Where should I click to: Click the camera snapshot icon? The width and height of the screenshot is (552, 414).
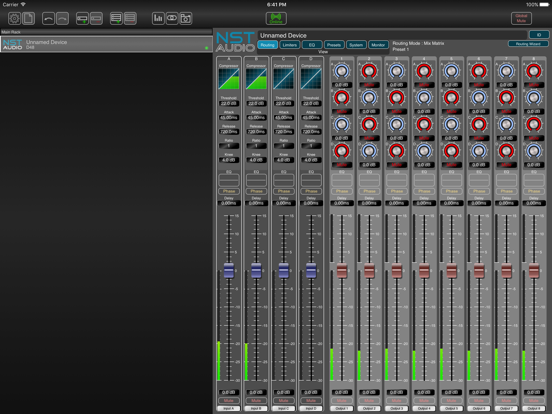[186, 18]
